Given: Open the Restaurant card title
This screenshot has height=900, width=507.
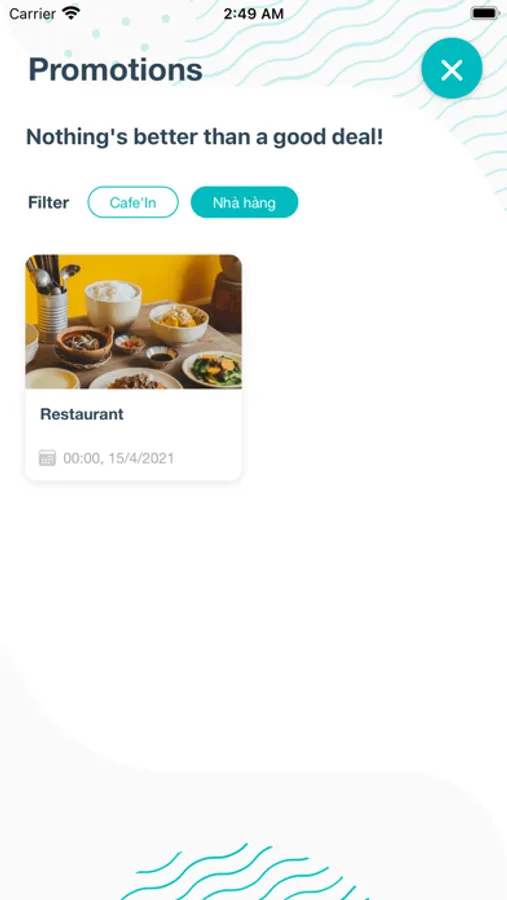Looking at the screenshot, I should tap(82, 414).
